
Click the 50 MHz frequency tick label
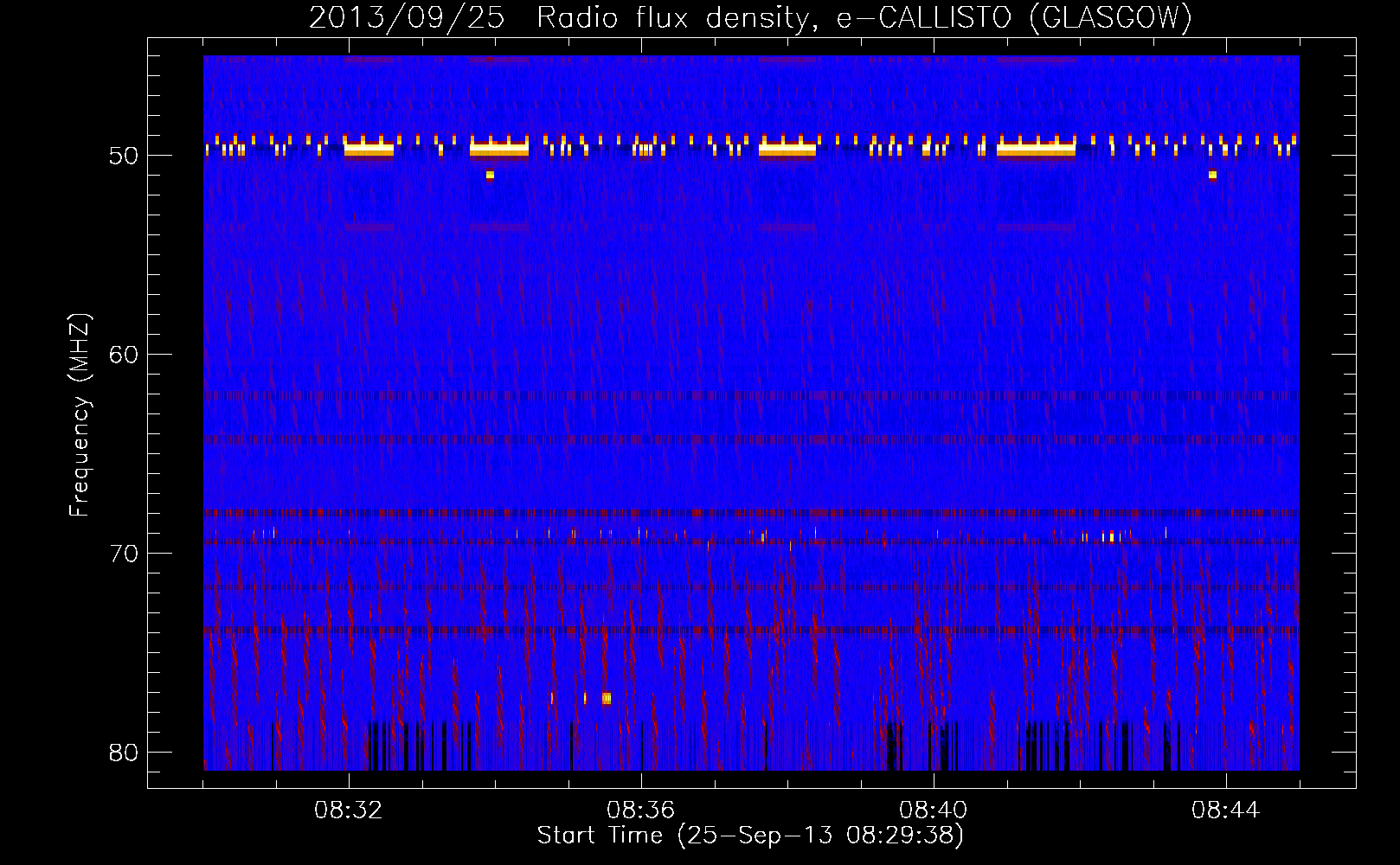[x=124, y=156]
